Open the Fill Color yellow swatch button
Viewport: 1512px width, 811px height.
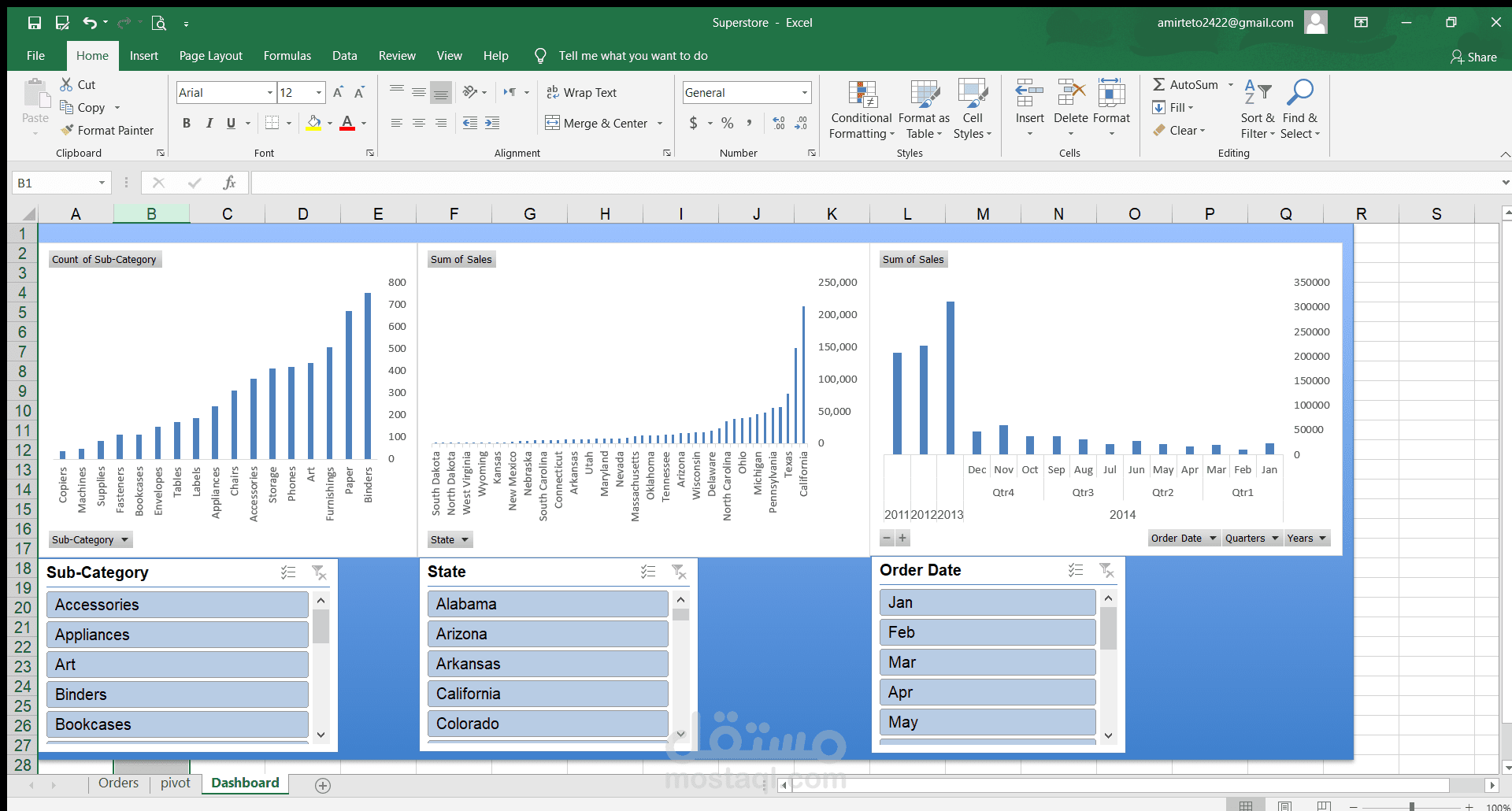pos(313,123)
